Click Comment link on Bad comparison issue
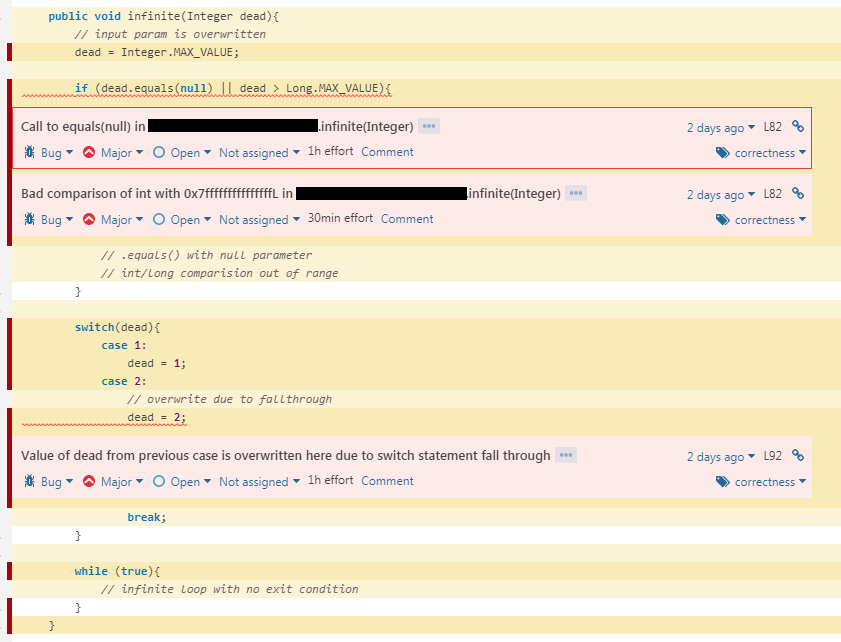The height and width of the screenshot is (642, 841). coord(407,219)
